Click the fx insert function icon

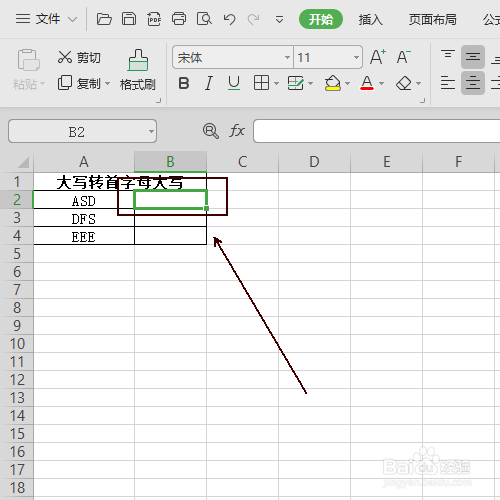click(x=237, y=131)
